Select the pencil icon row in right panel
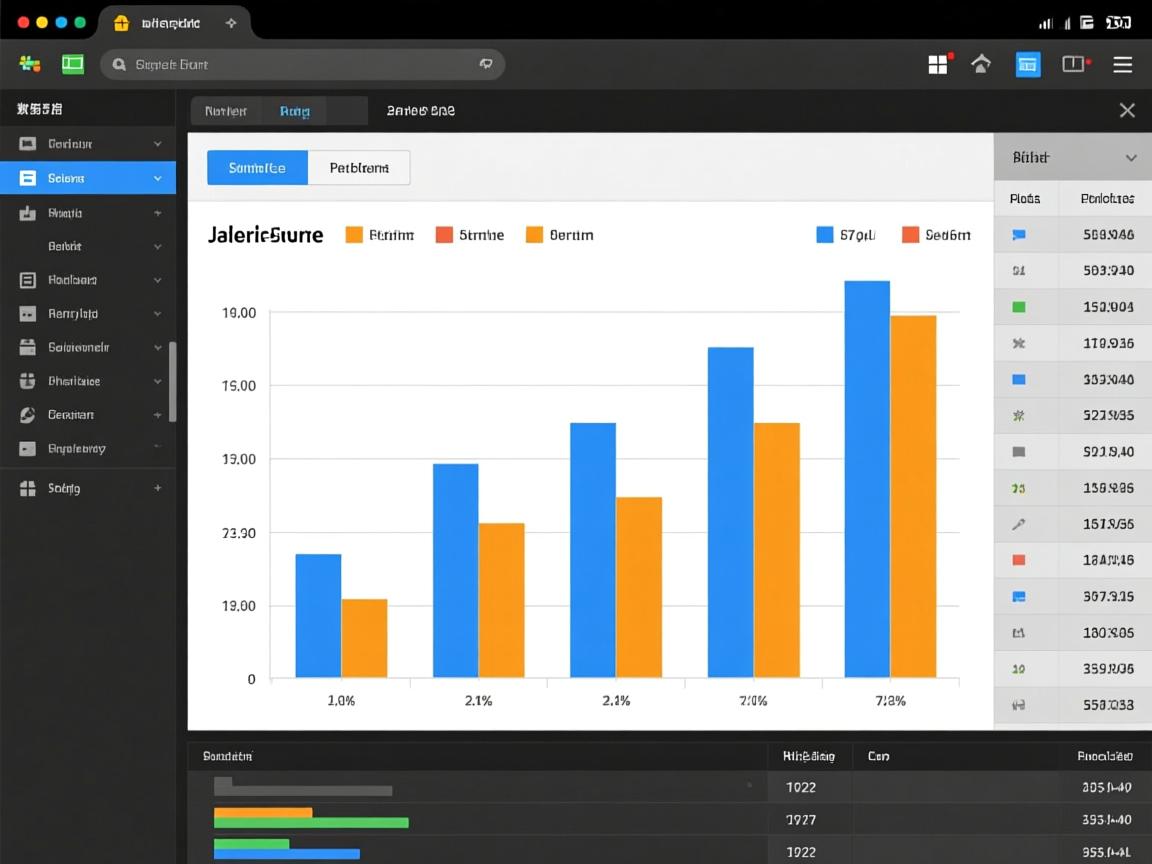 tap(1019, 524)
